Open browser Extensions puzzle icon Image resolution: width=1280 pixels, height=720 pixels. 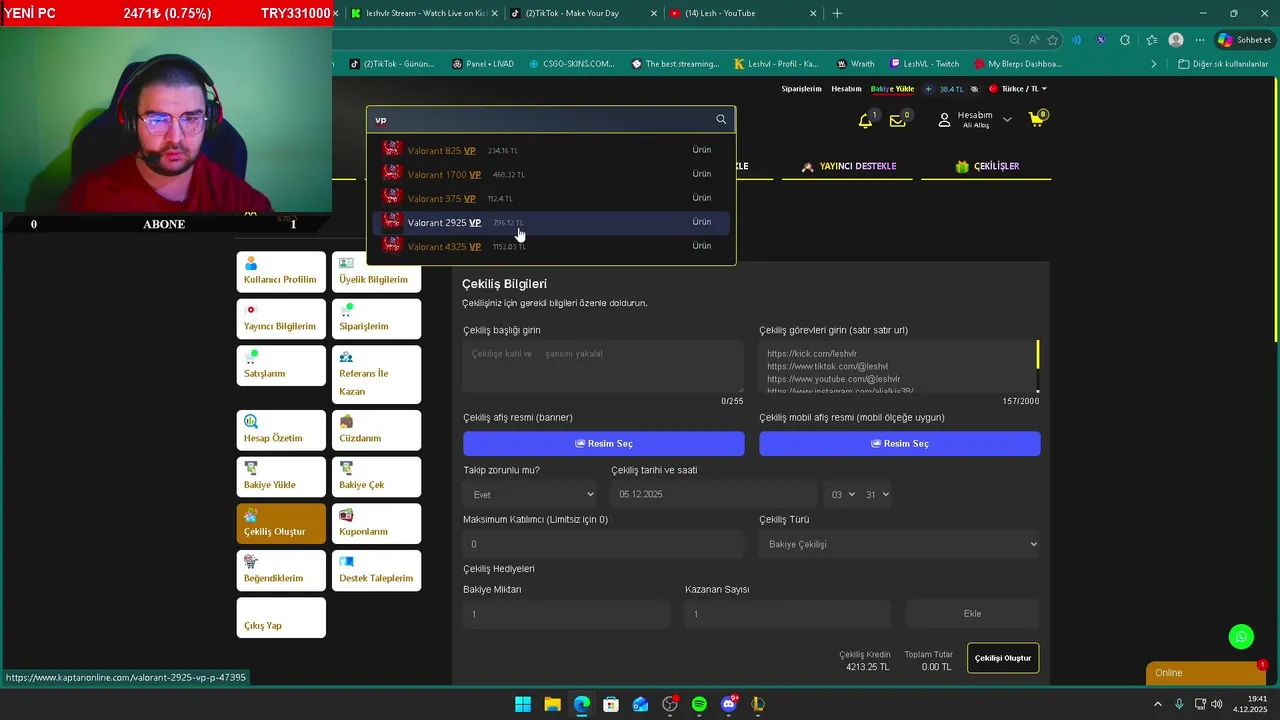point(1125,40)
